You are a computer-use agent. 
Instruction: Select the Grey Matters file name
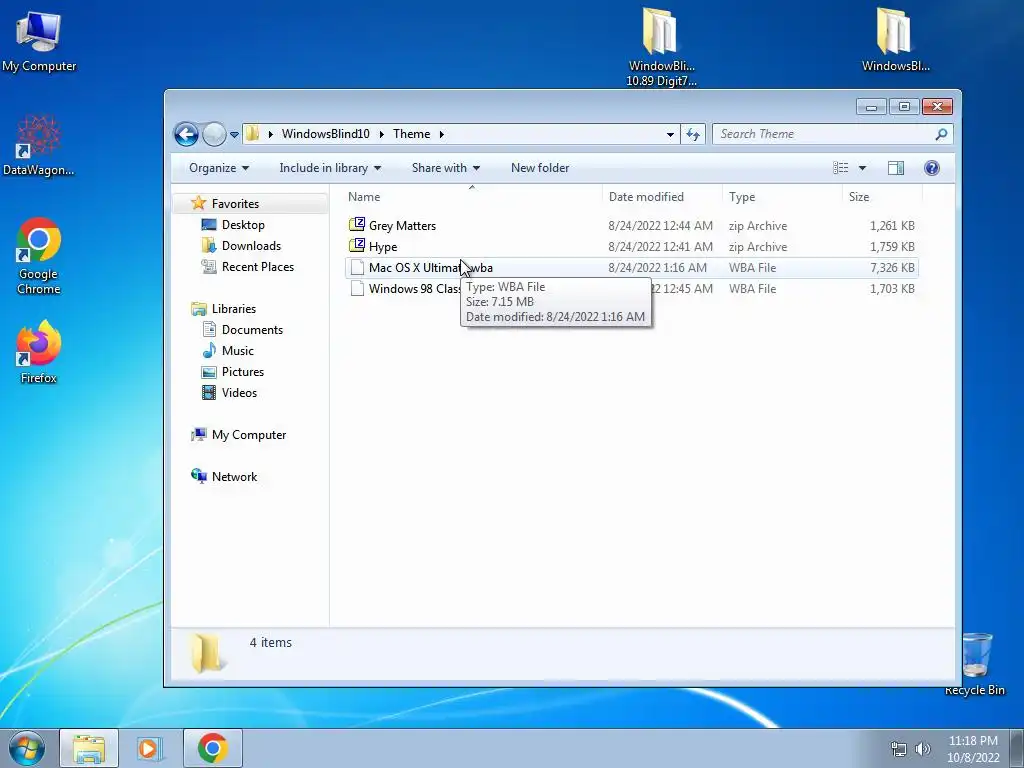click(x=402, y=225)
